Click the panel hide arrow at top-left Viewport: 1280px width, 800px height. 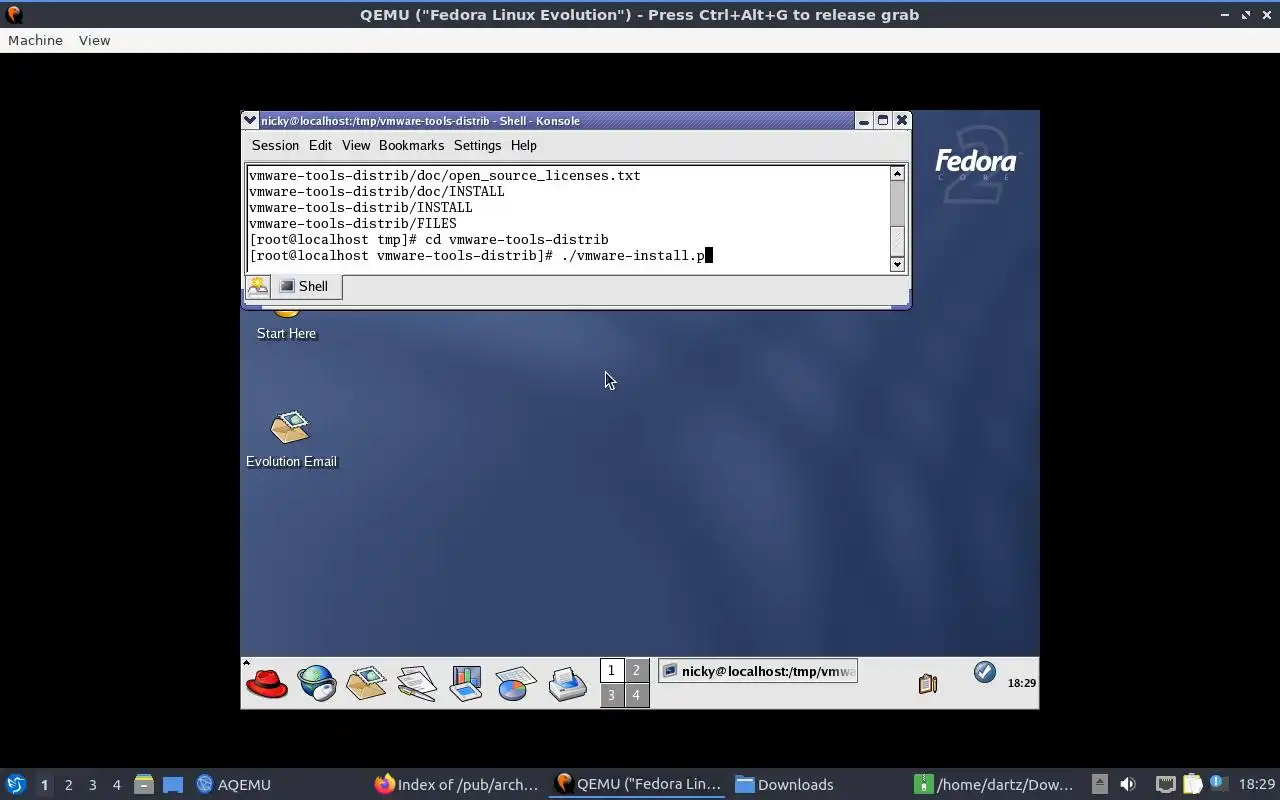point(246,663)
